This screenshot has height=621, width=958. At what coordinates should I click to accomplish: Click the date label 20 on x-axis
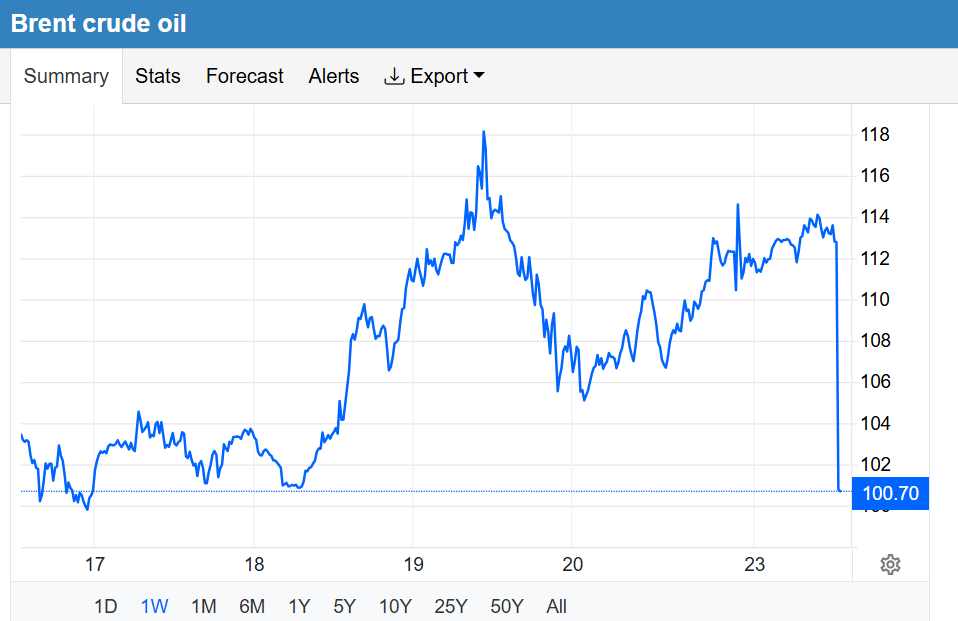(x=572, y=564)
